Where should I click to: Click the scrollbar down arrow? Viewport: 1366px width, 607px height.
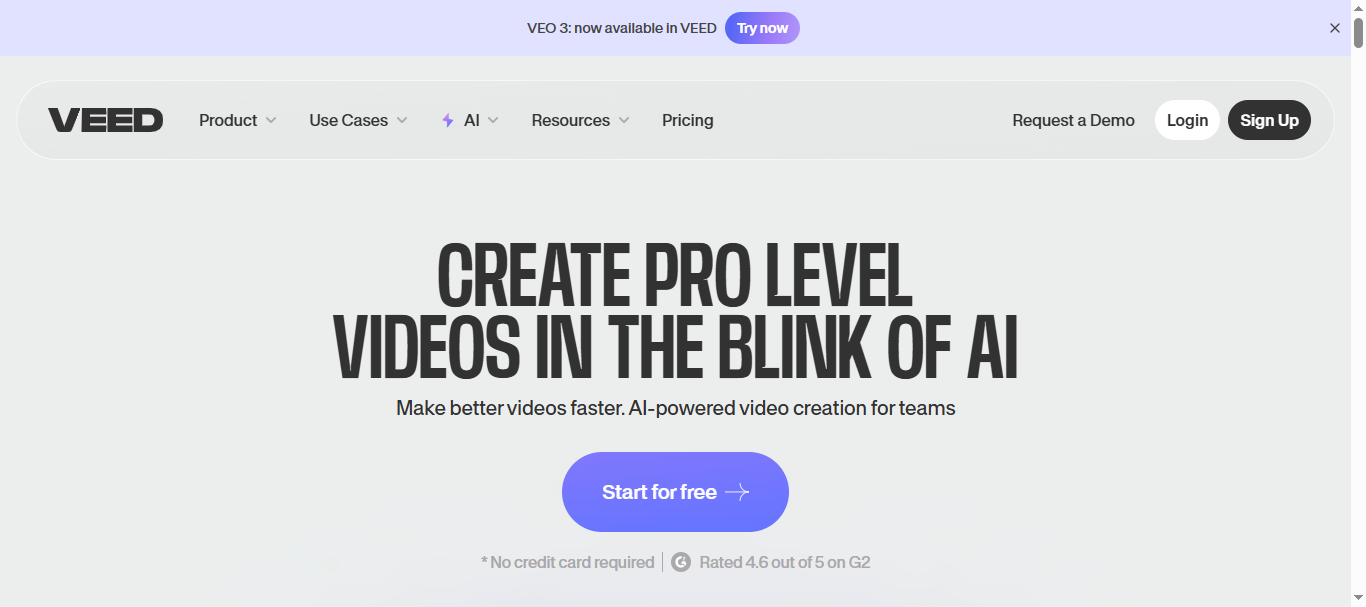(1358, 599)
